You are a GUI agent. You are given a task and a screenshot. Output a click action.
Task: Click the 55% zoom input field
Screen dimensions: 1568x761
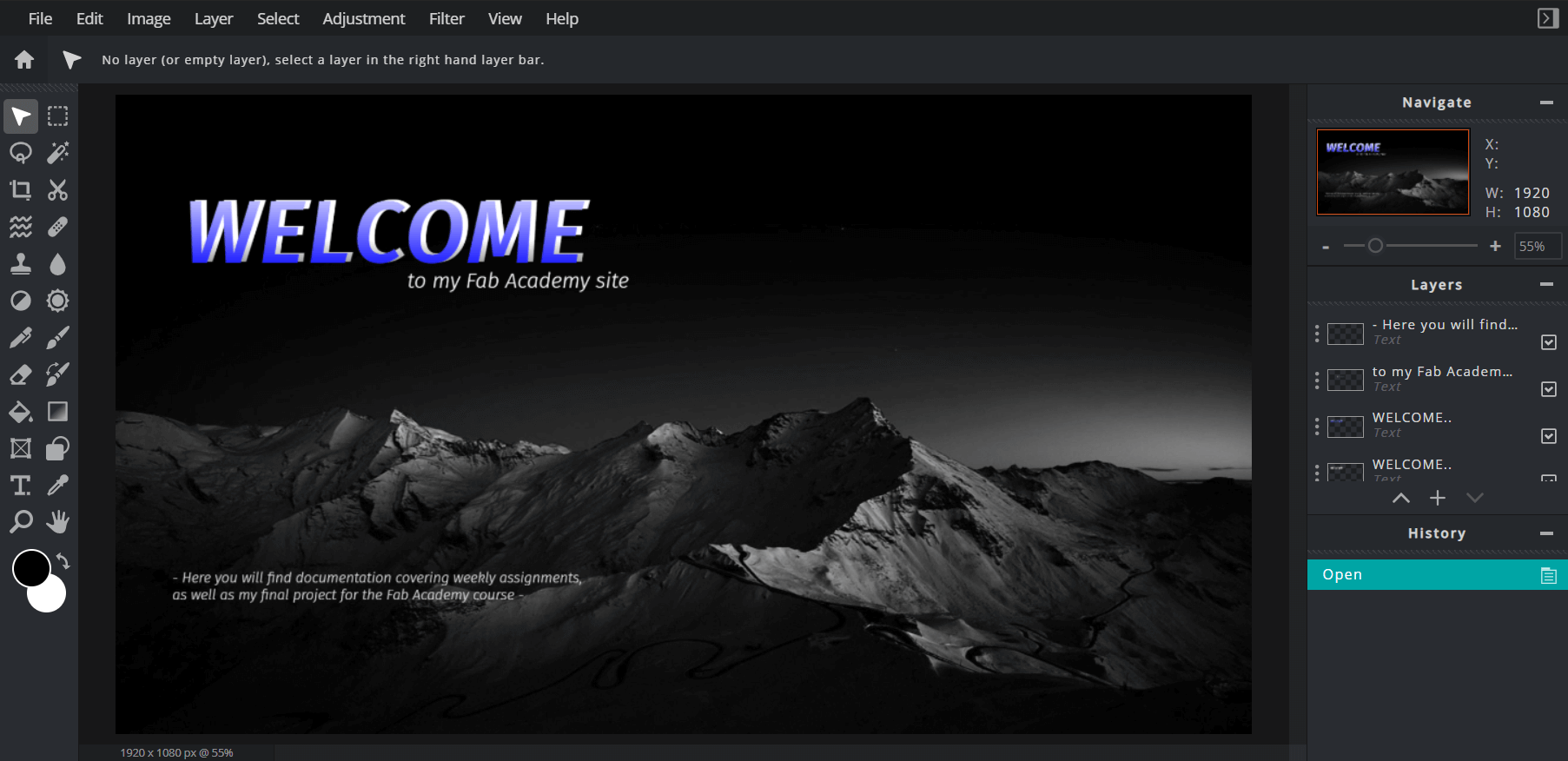(1537, 247)
